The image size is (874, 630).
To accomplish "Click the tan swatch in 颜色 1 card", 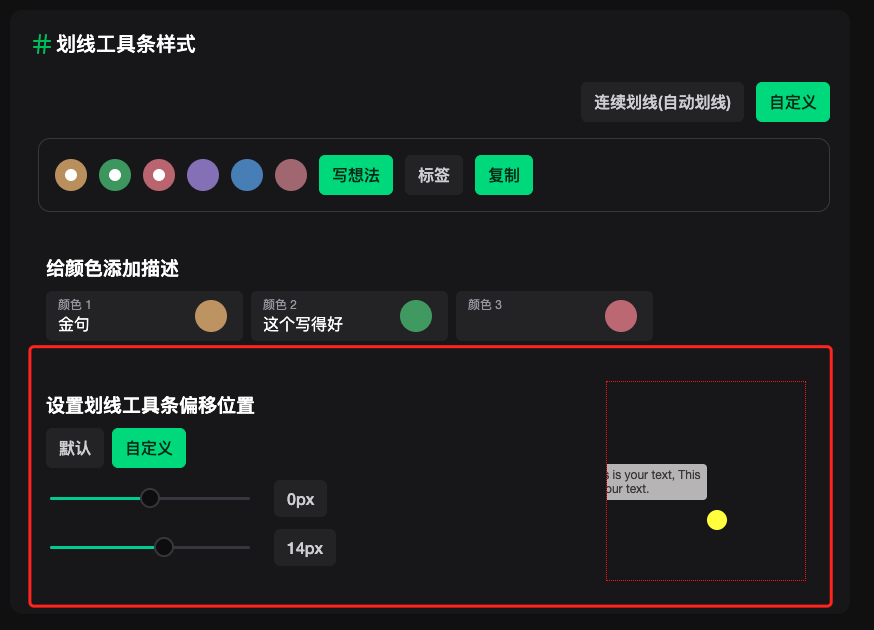I will tap(211, 316).
